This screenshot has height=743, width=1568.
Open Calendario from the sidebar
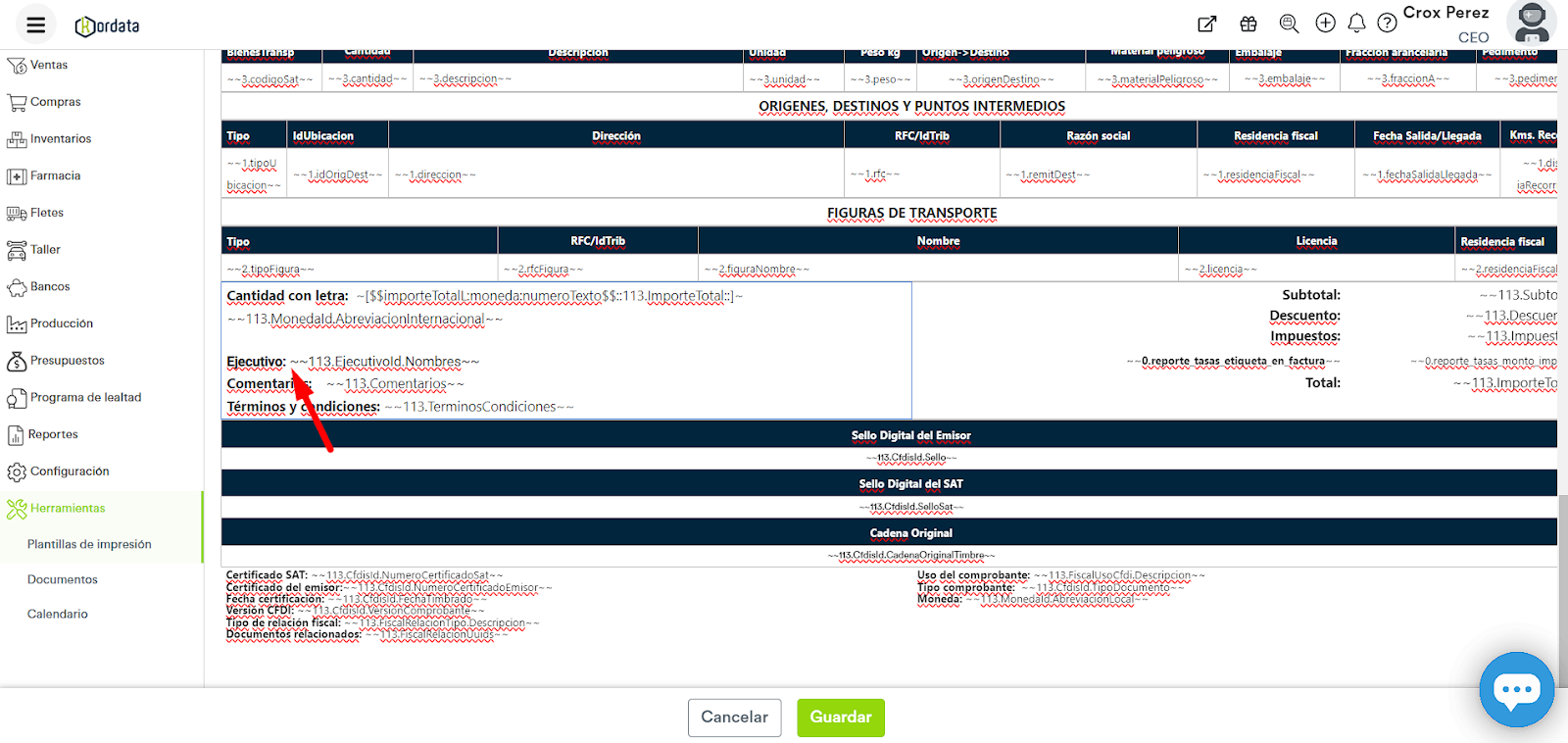tap(58, 614)
